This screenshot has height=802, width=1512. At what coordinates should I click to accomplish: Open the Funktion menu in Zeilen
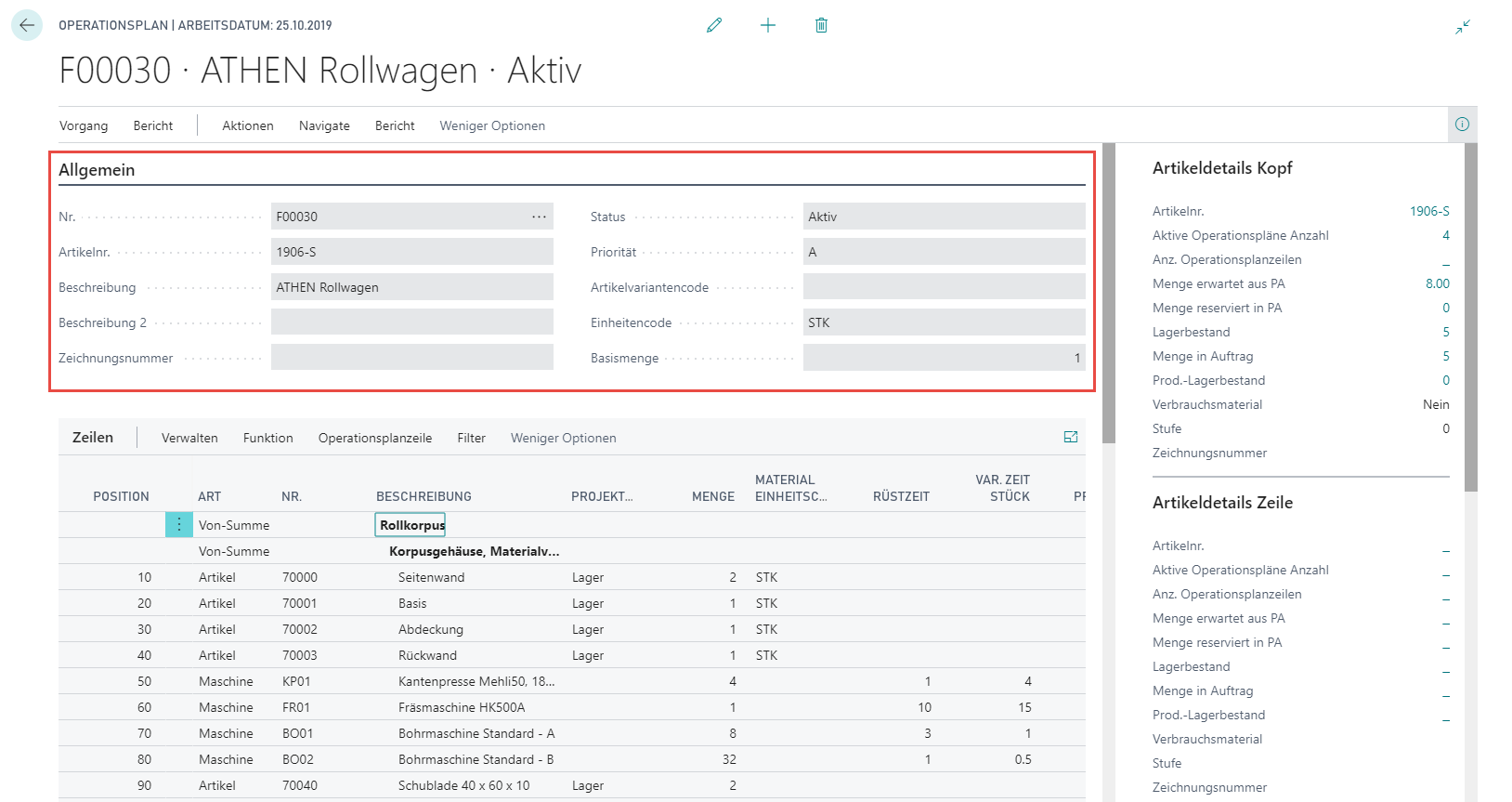[268, 438]
